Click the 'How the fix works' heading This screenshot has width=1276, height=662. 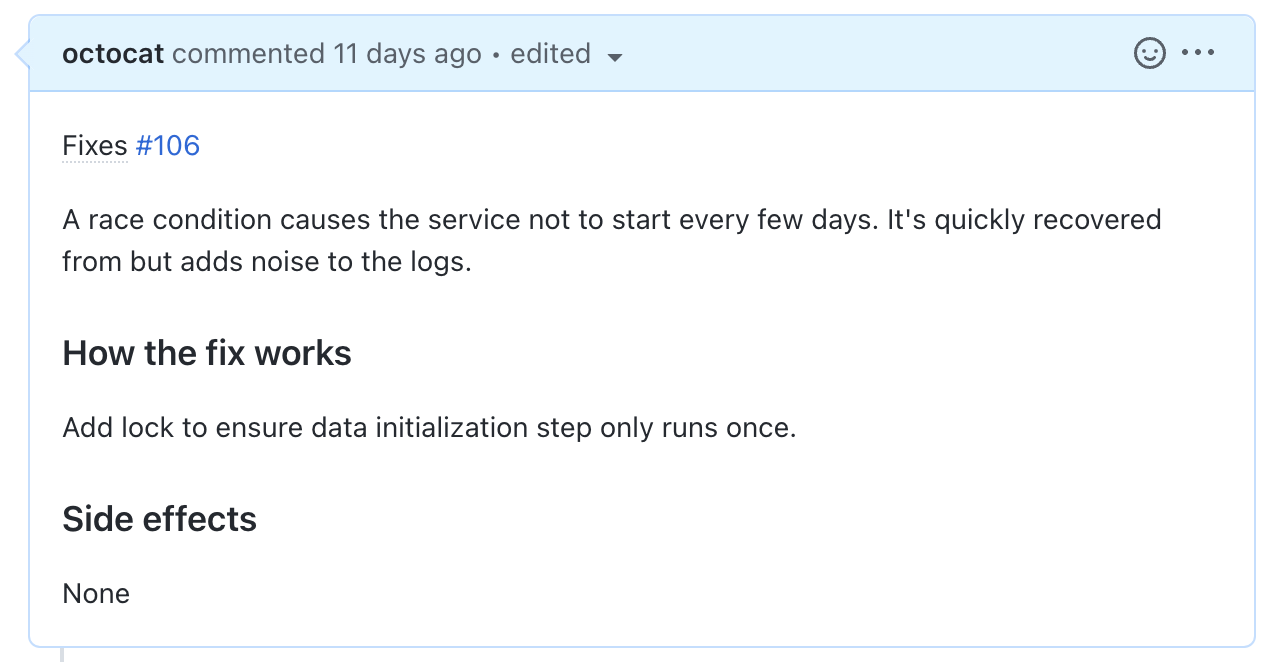[207, 353]
